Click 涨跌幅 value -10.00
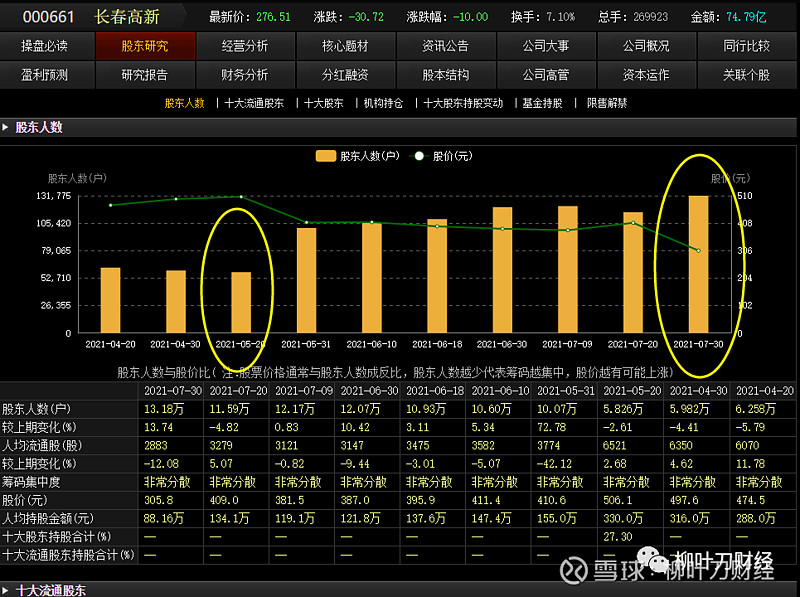This screenshot has height=597, width=800. pos(470,17)
